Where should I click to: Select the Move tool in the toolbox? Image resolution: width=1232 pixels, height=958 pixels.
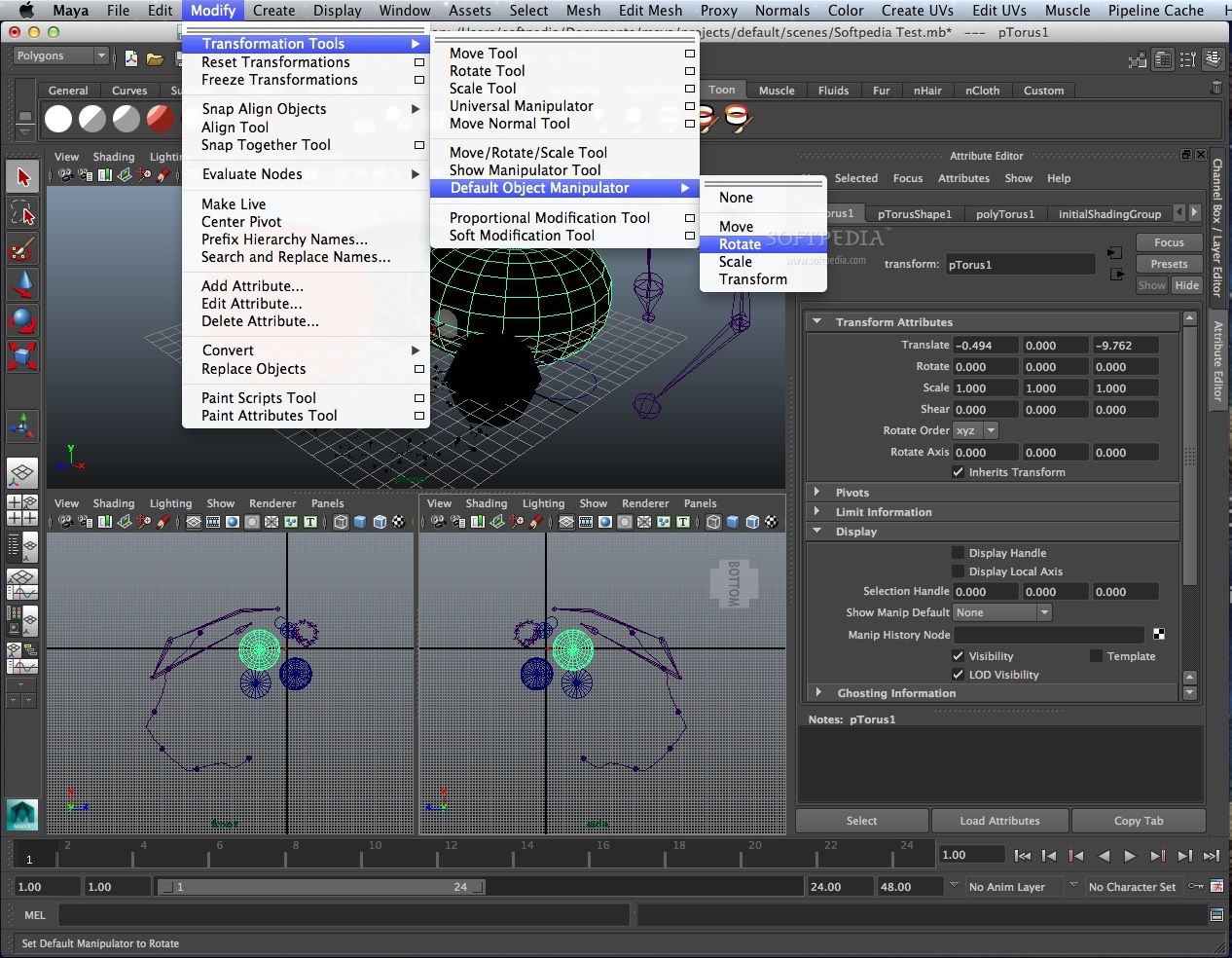pos(22,283)
